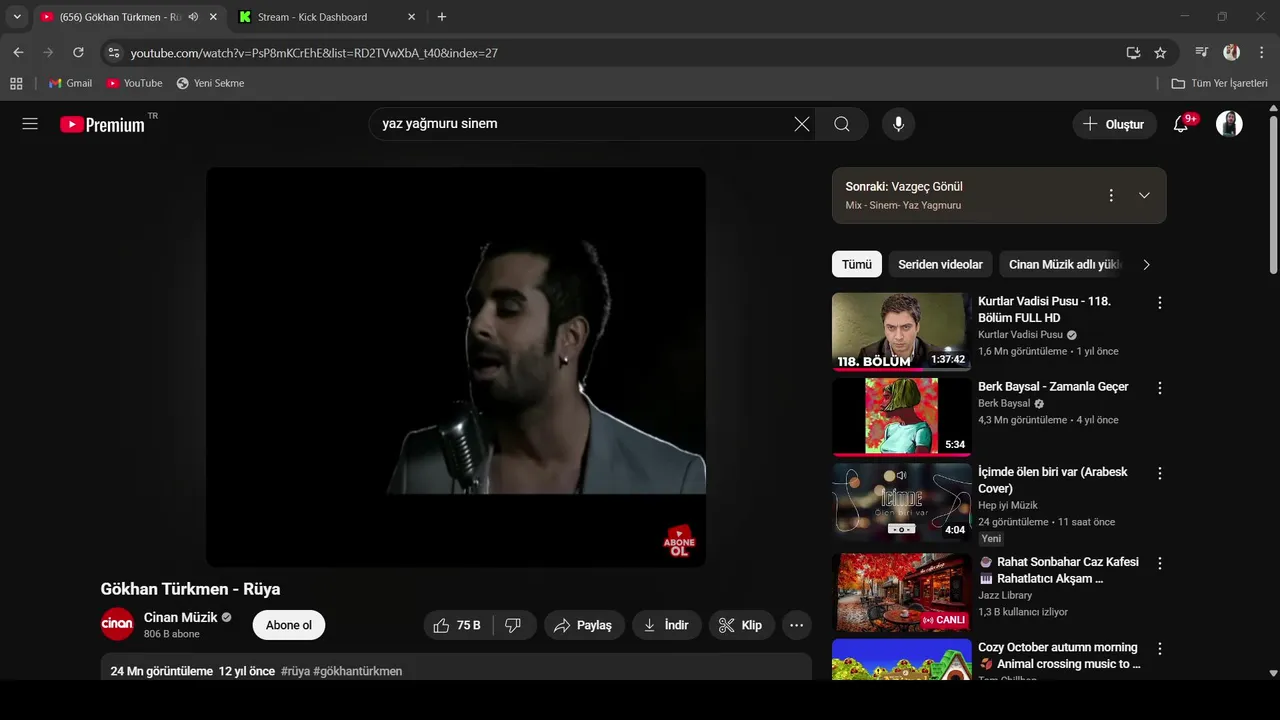Open the Chrome profile avatar
Image resolution: width=1280 pixels, height=720 pixels.
pyautogui.click(x=1231, y=52)
